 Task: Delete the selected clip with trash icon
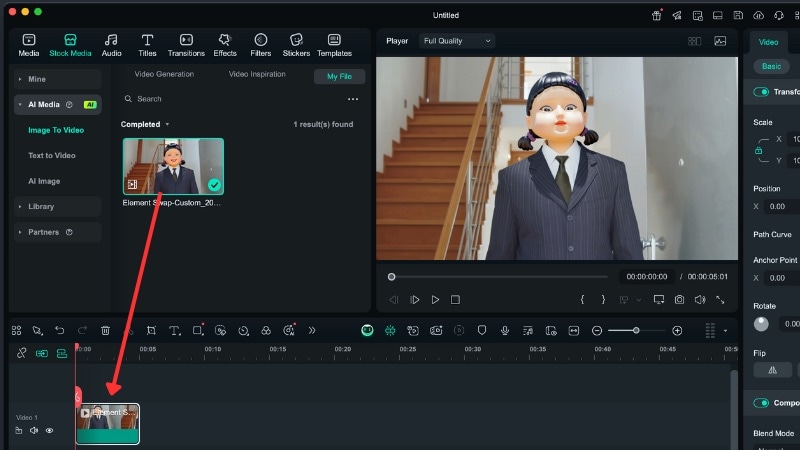105,331
